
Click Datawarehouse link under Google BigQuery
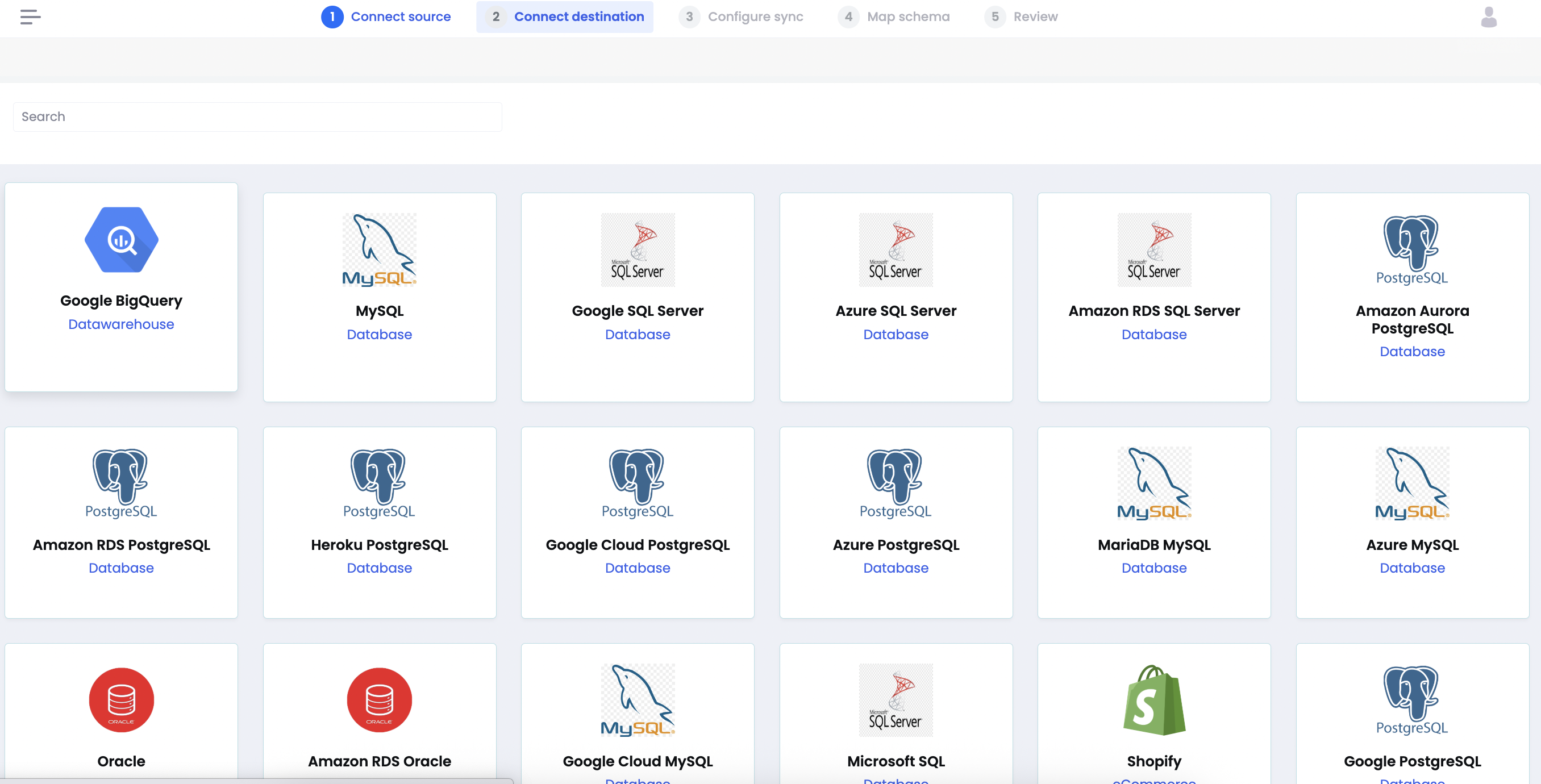122,324
